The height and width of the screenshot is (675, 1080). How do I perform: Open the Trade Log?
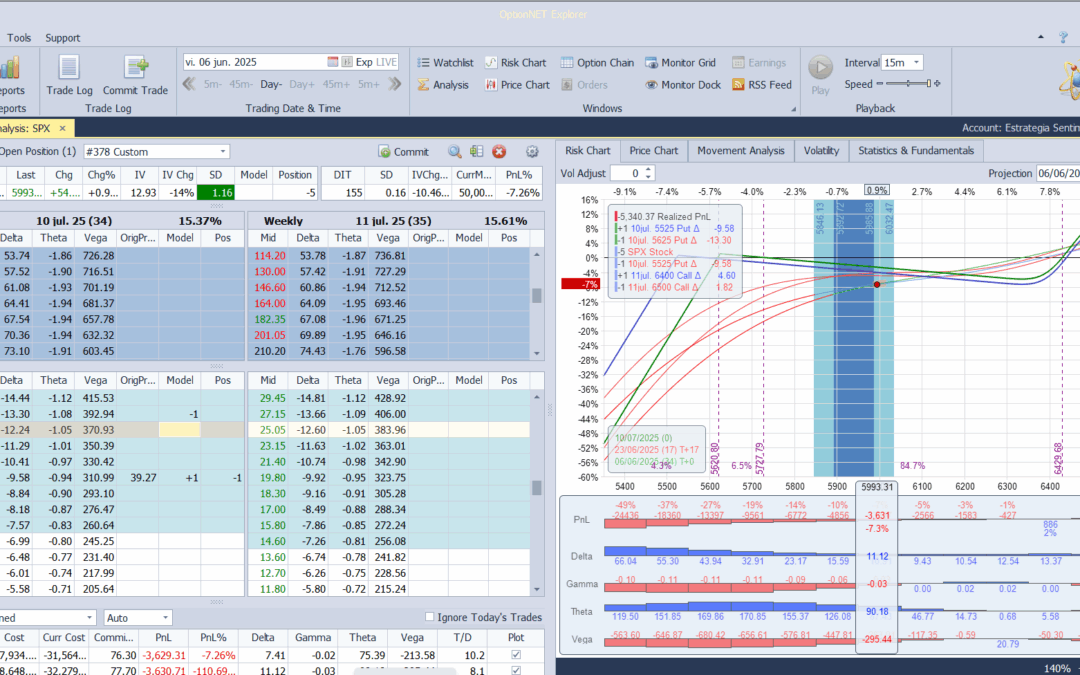pyautogui.click(x=69, y=76)
